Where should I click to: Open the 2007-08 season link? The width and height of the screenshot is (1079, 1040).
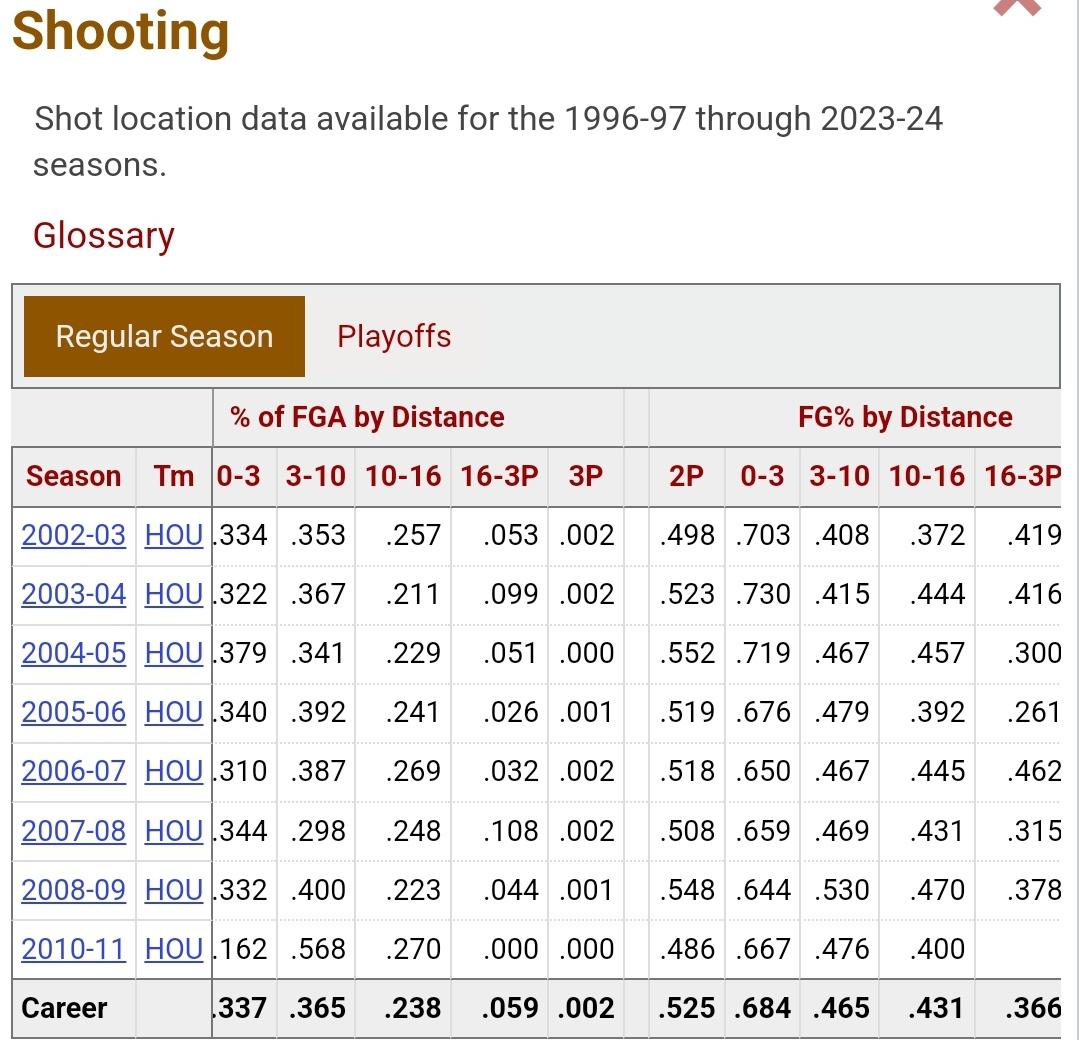click(74, 831)
